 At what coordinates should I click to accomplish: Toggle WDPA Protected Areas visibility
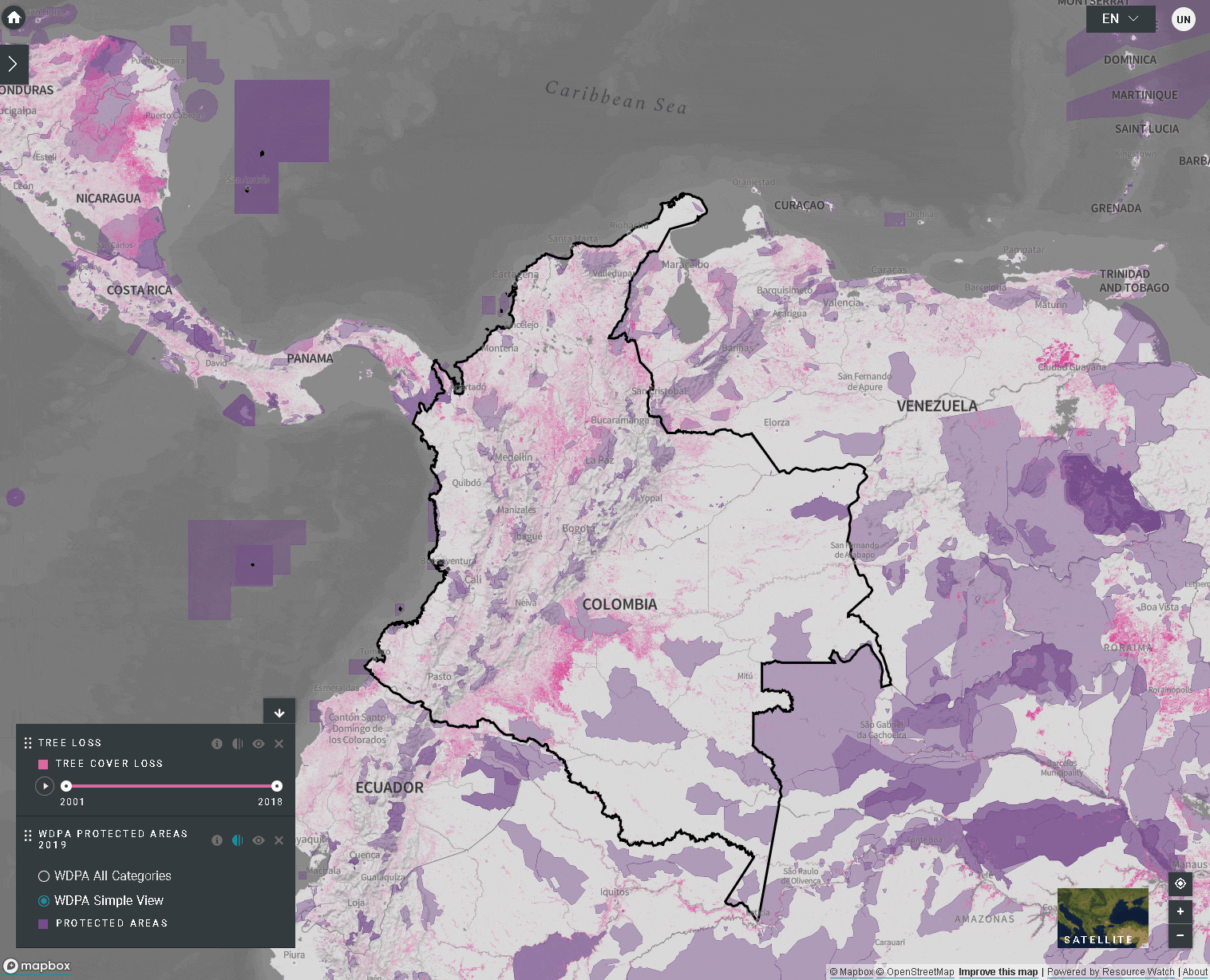259,840
